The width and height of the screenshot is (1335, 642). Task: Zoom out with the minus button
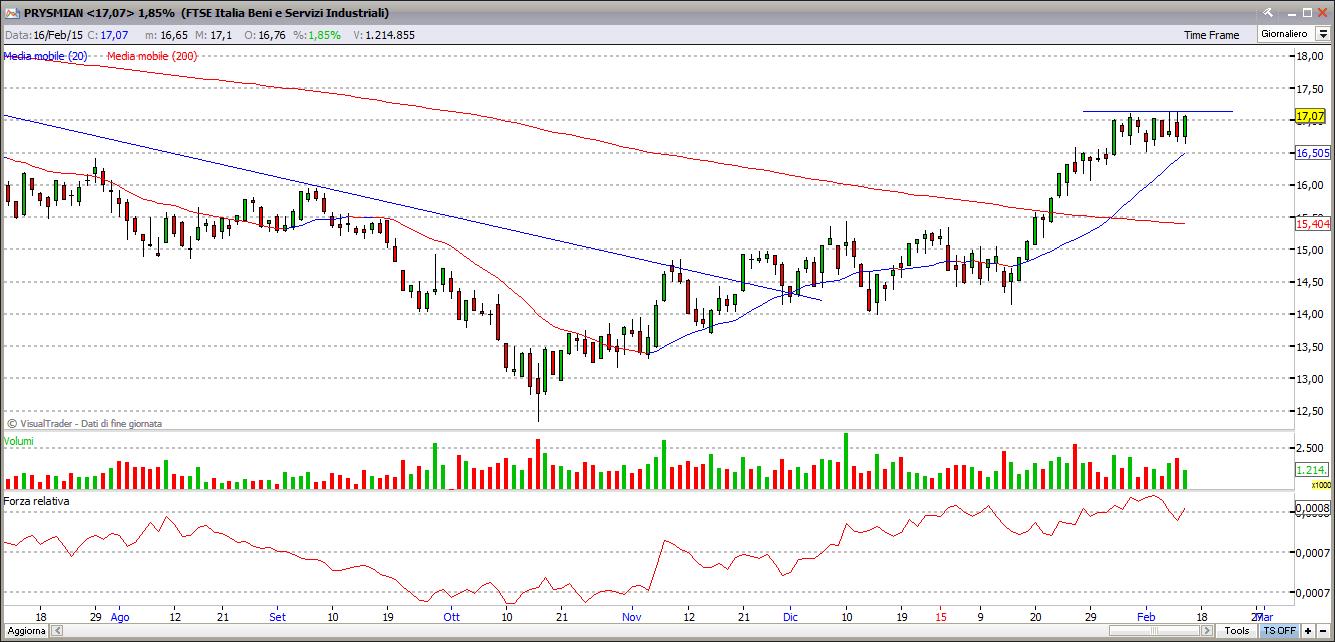pos(1324,631)
